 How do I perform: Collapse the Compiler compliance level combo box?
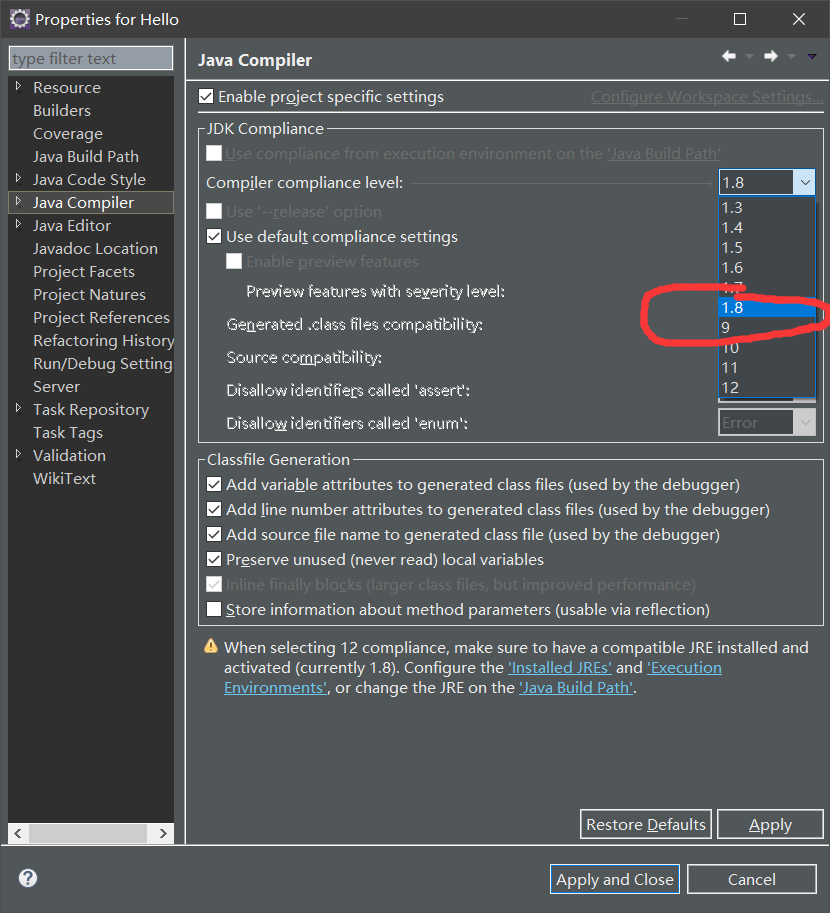click(x=805, y=182)
